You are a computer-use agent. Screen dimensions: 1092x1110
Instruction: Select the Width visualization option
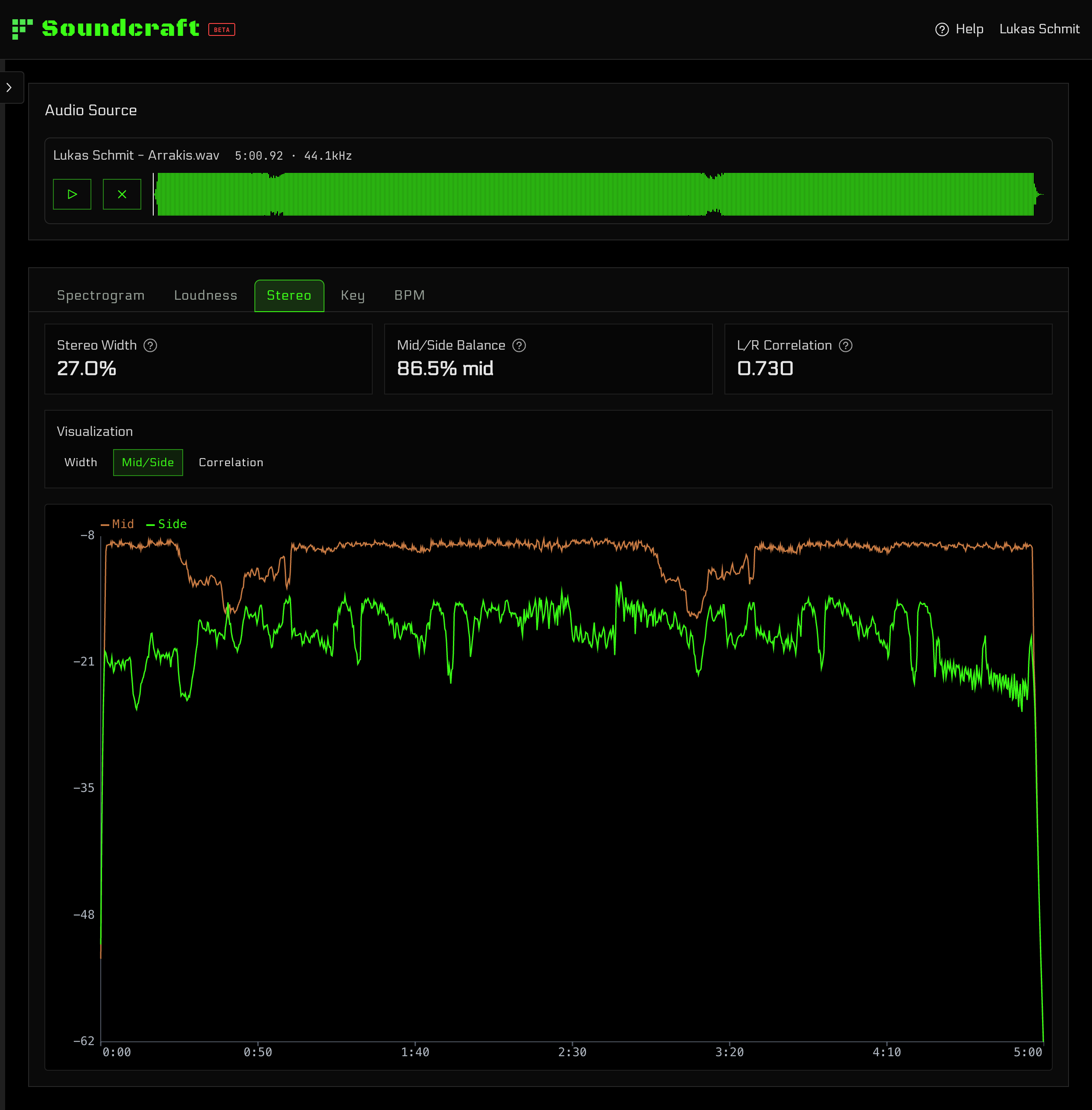pos(81,462)
